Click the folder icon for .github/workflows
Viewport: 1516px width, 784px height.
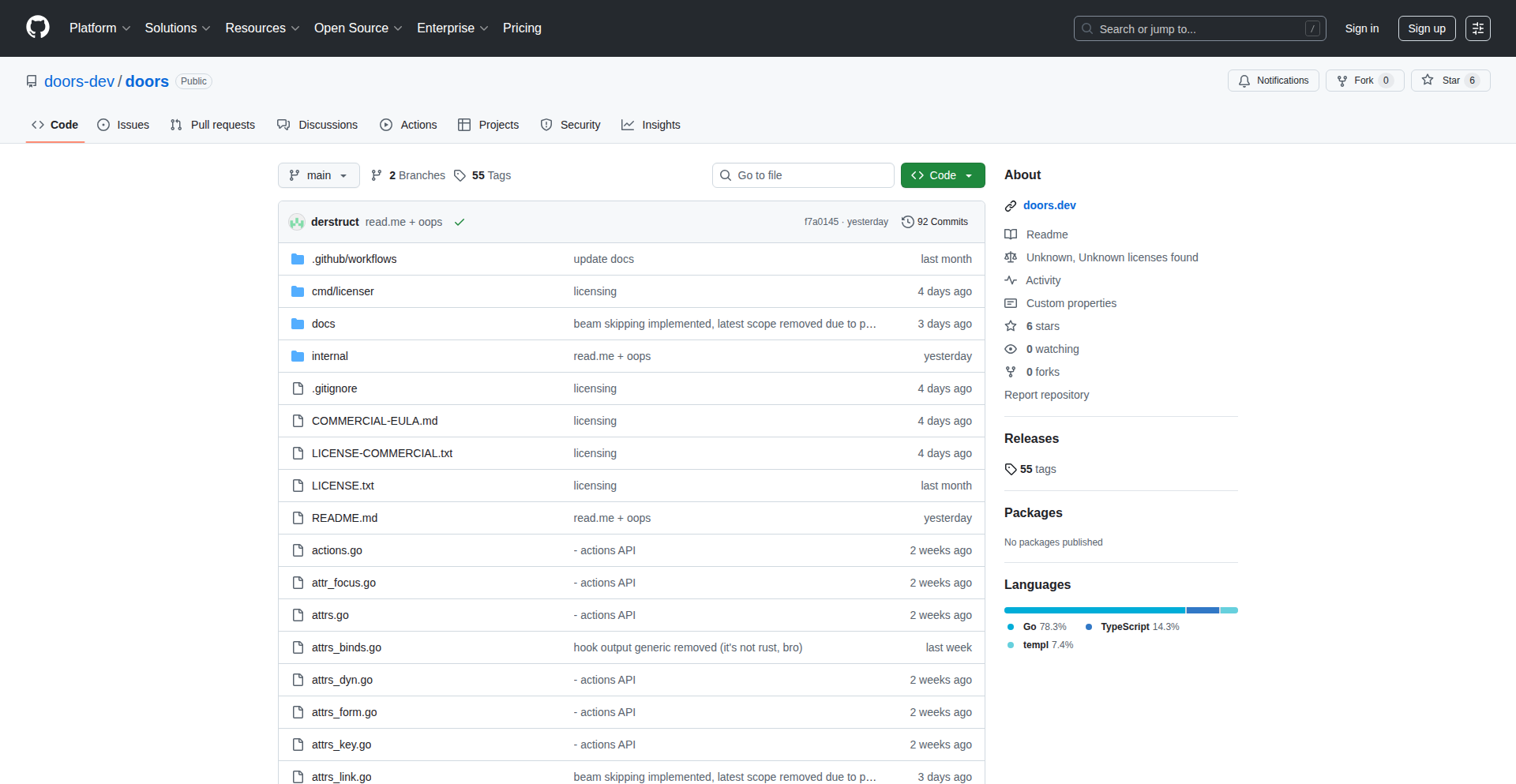298,259
